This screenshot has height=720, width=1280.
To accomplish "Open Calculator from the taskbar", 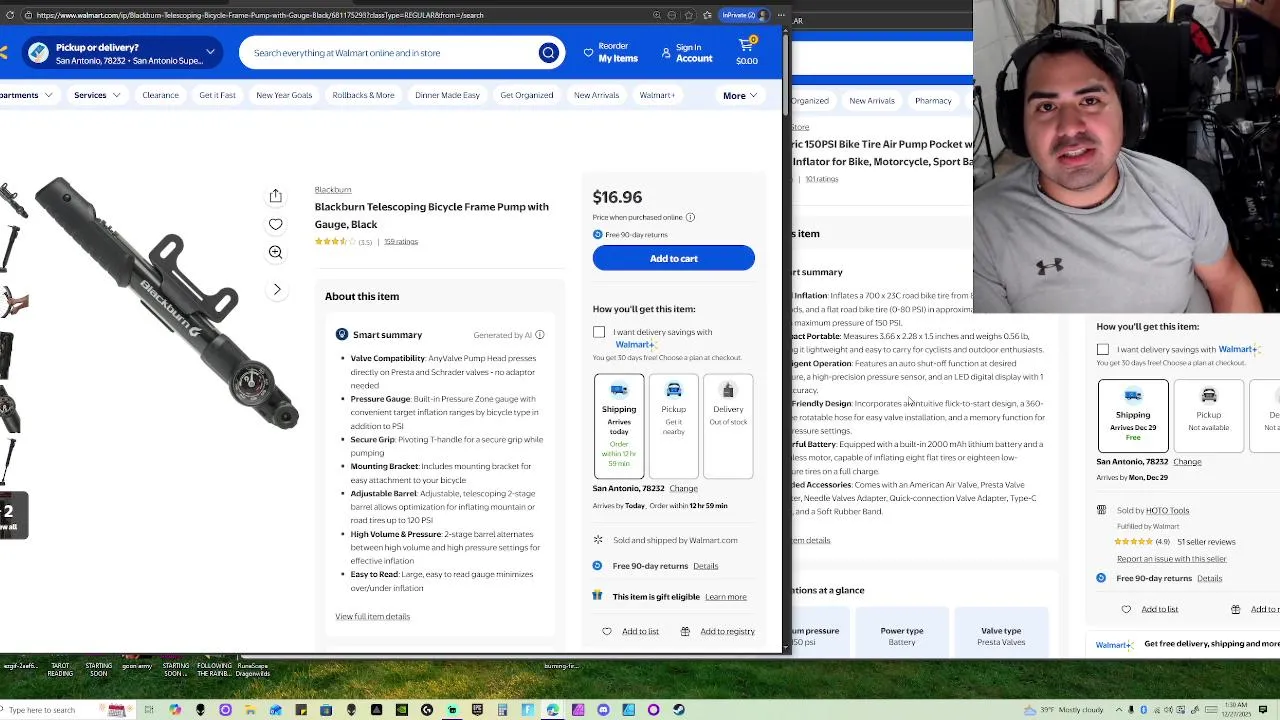I will point(502,710).
